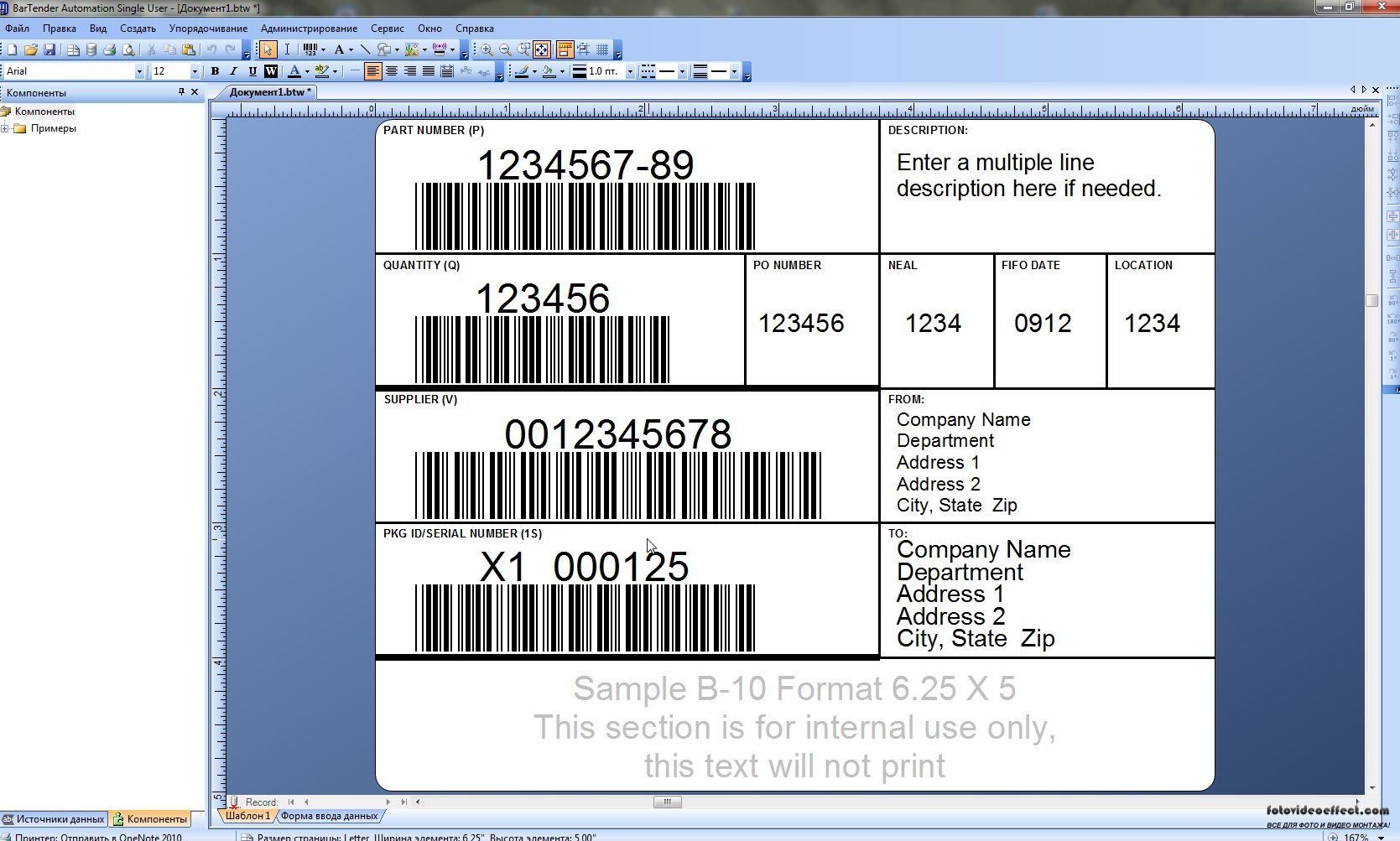This screenshot has height=841, width=1400.
Task: Go to first record button
Action: coord(291,802)
